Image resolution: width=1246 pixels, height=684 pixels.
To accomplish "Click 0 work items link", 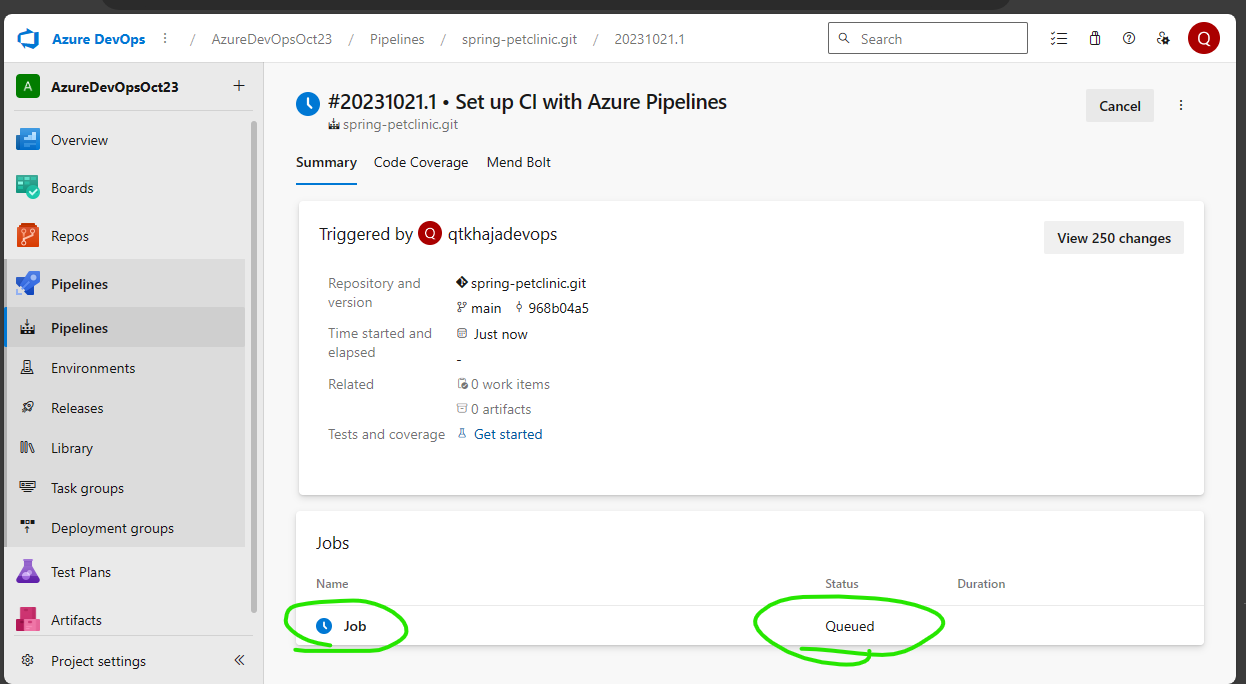I will click(x=510, y=384).
